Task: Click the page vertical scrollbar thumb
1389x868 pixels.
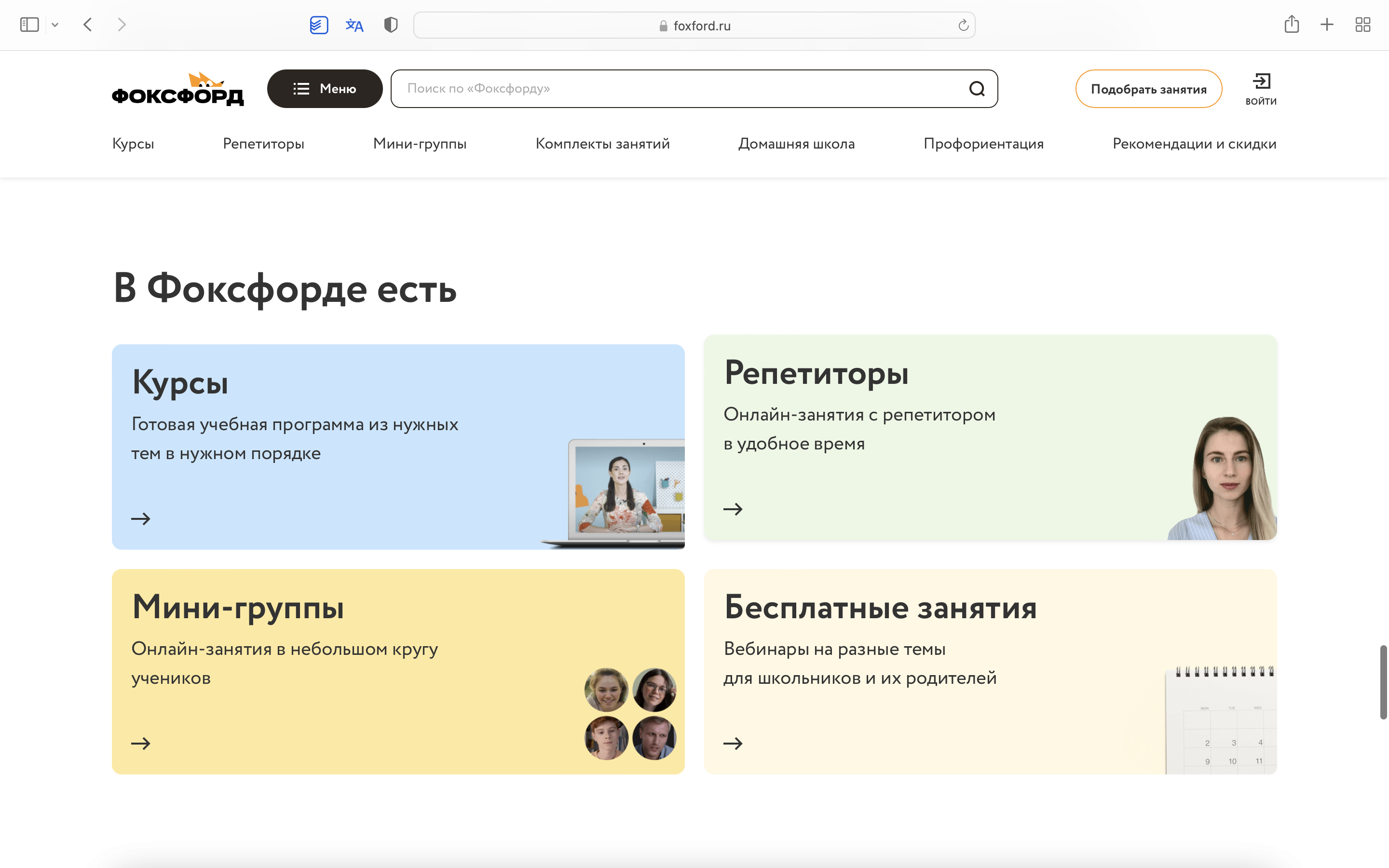Action: (x=1383, y=682)
